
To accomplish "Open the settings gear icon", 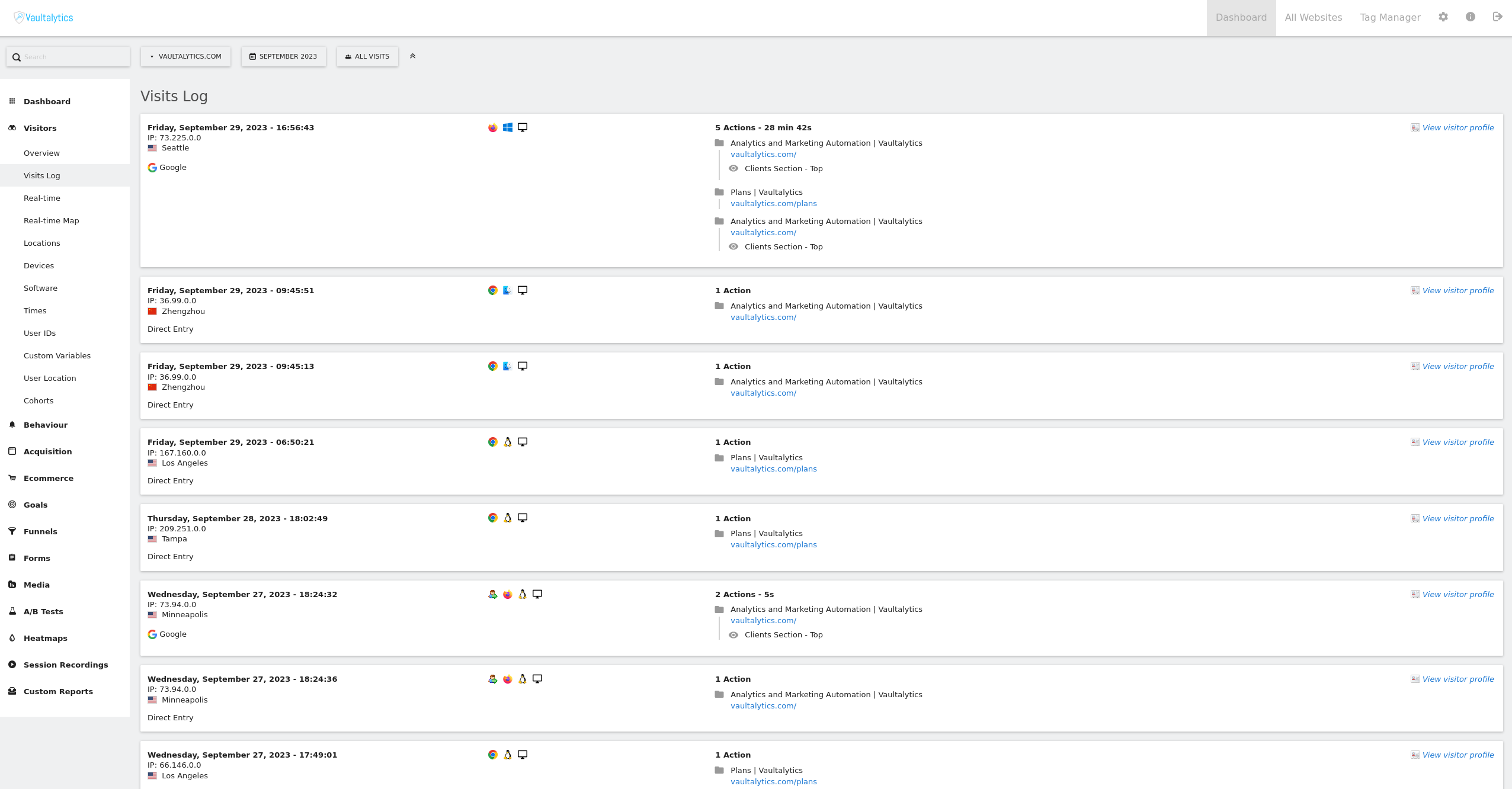I will click(1443, 17).
